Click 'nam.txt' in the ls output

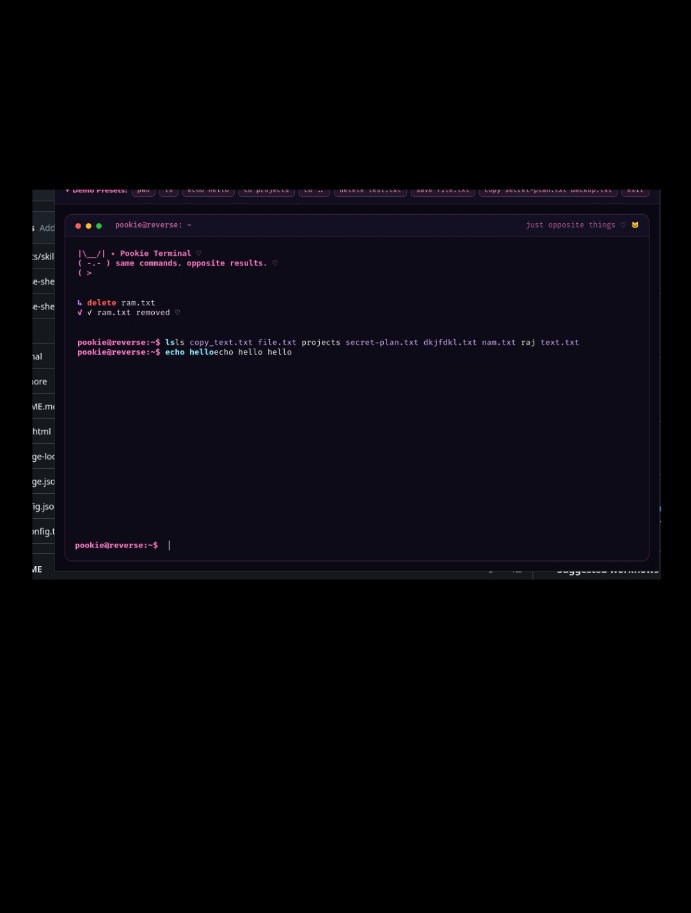coord(498,342)
